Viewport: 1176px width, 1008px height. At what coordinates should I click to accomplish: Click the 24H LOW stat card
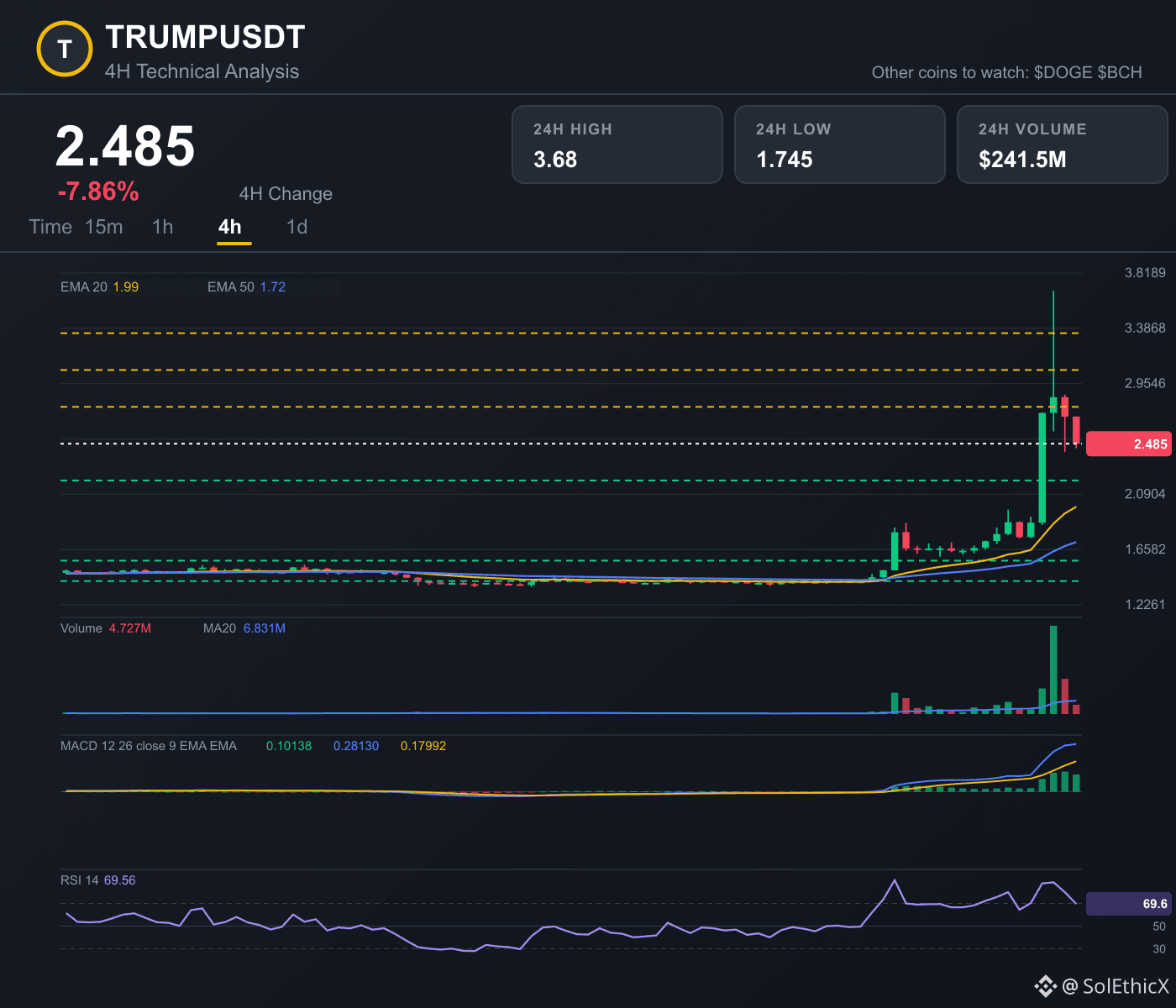840,144
